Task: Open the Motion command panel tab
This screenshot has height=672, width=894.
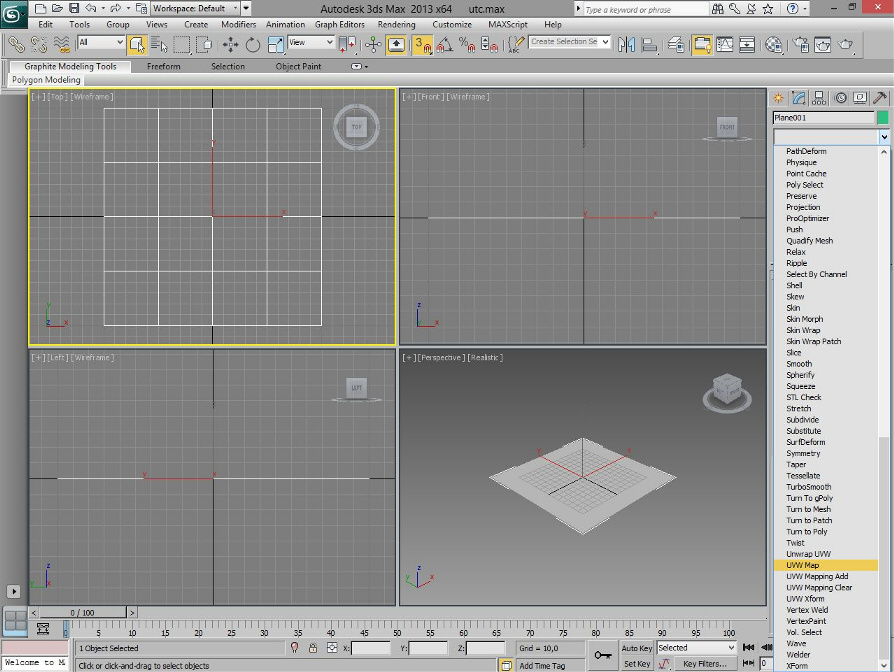Action: pos(840,98)
